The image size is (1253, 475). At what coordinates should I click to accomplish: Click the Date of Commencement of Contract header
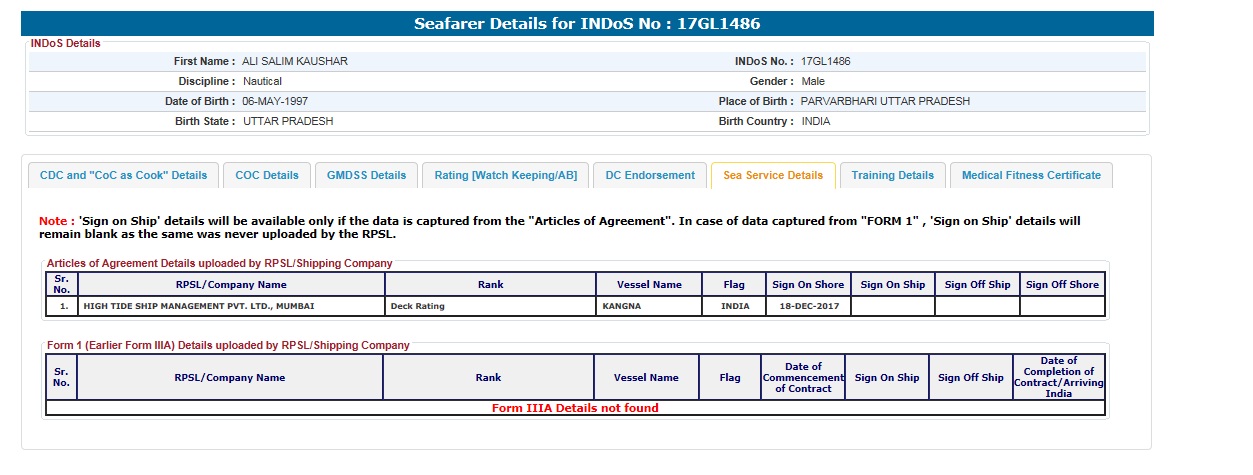tap(803, 378)
